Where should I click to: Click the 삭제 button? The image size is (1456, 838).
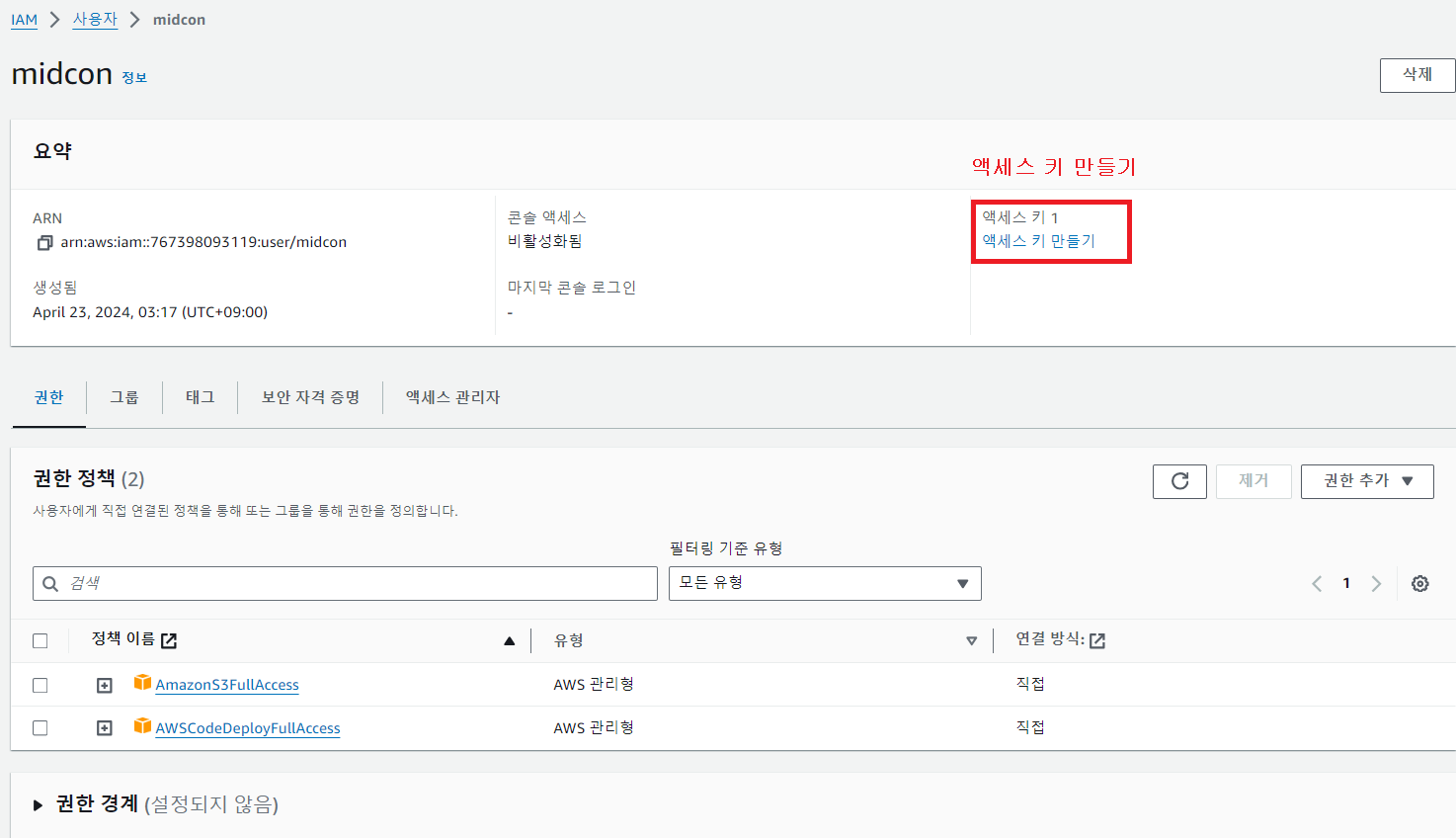click(1417, 75)
